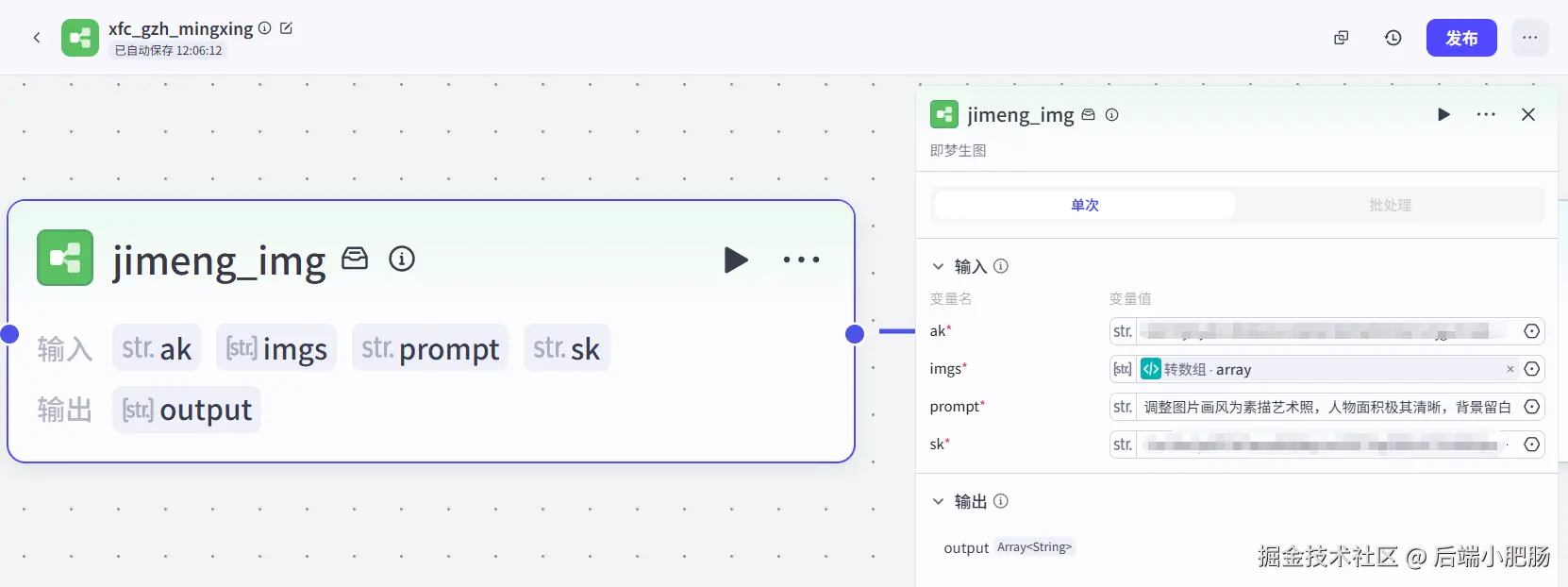Show info for 输出 section
Screen dimensions: 1568x587
click(1001, 501)
